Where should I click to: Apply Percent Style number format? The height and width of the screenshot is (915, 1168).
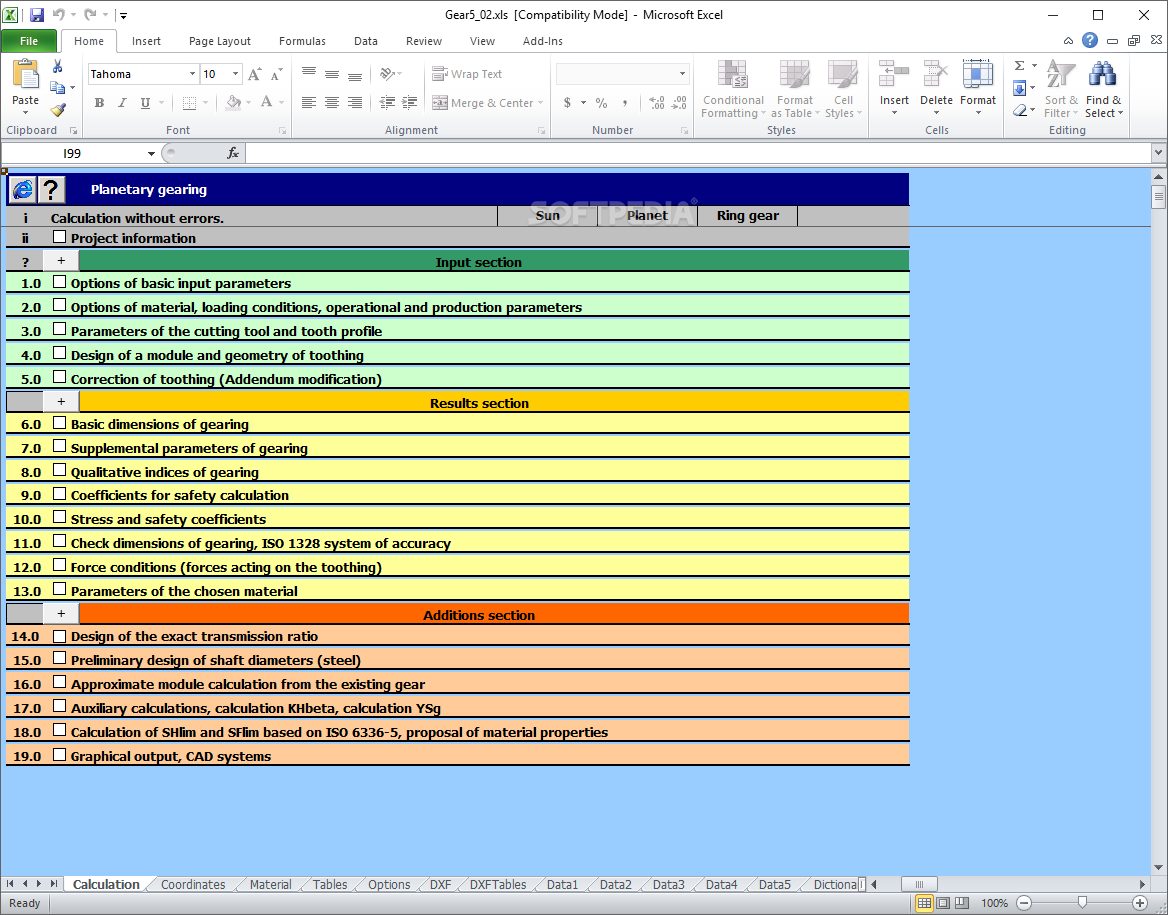coord(601,103)
